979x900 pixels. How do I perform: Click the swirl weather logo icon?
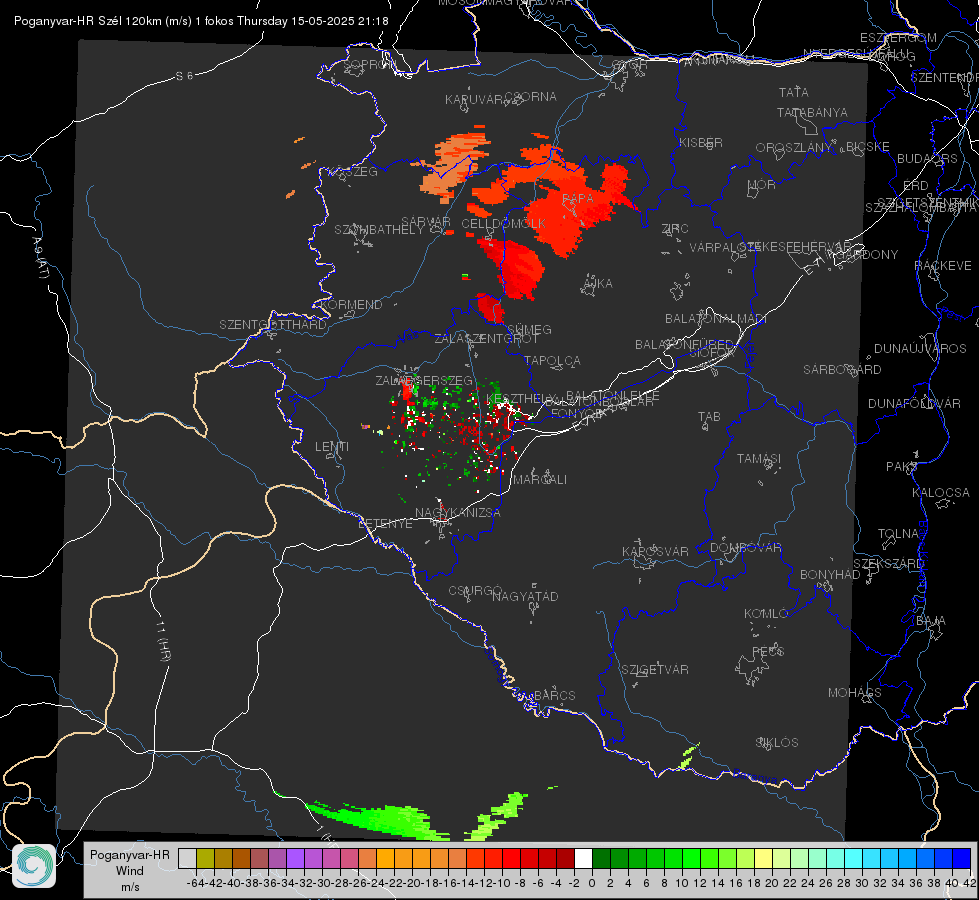[34, 866]
